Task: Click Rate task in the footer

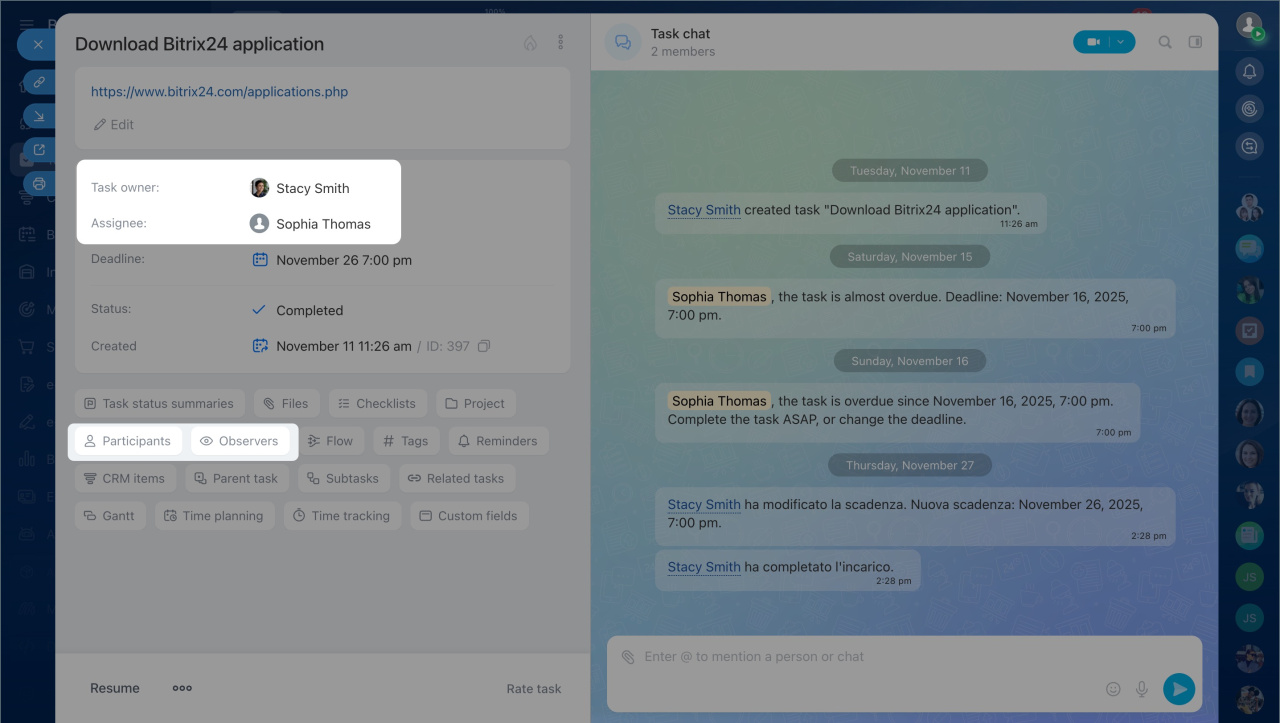Action: pos(534,689)
